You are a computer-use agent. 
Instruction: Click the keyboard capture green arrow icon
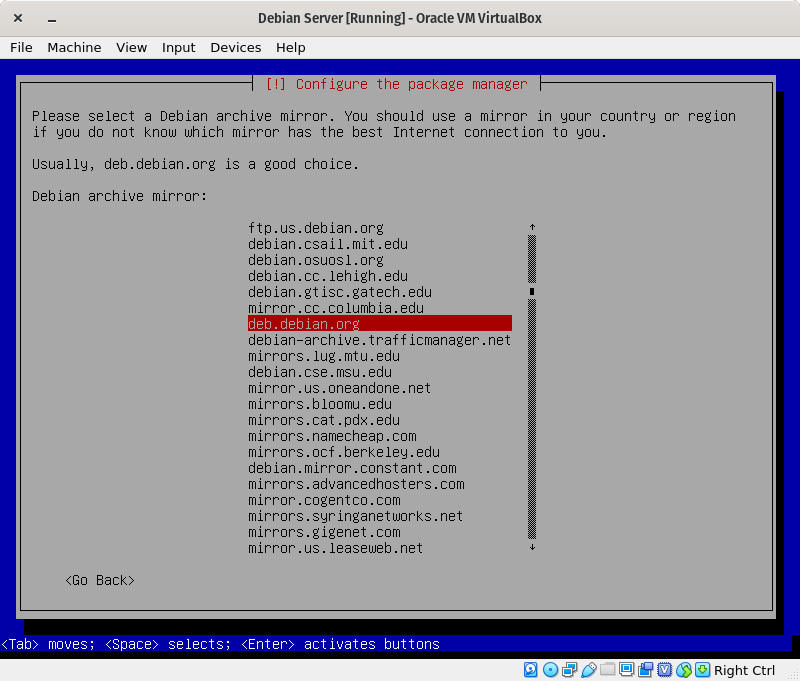pos(703,669)
